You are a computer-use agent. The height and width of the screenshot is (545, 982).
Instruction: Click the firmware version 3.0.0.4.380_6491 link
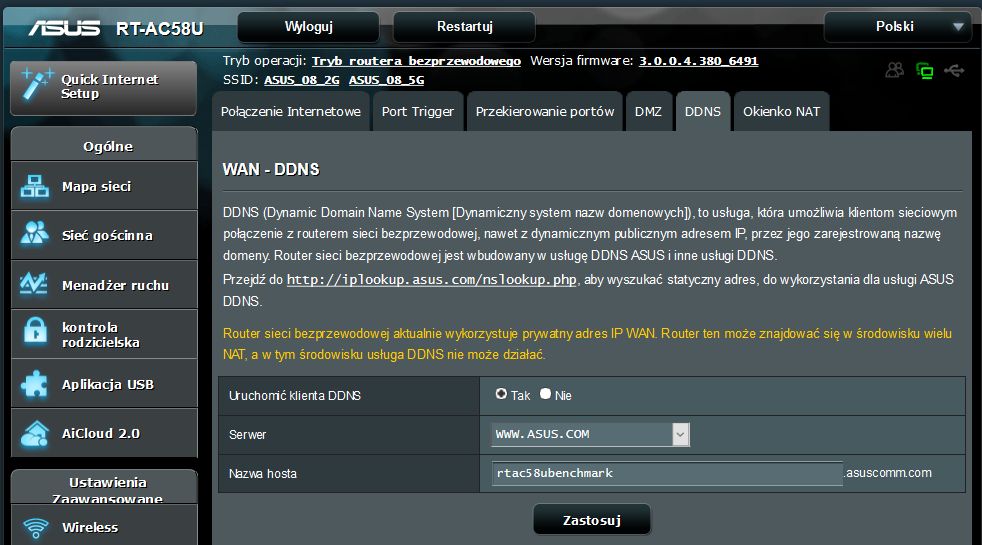click(698, 61)
